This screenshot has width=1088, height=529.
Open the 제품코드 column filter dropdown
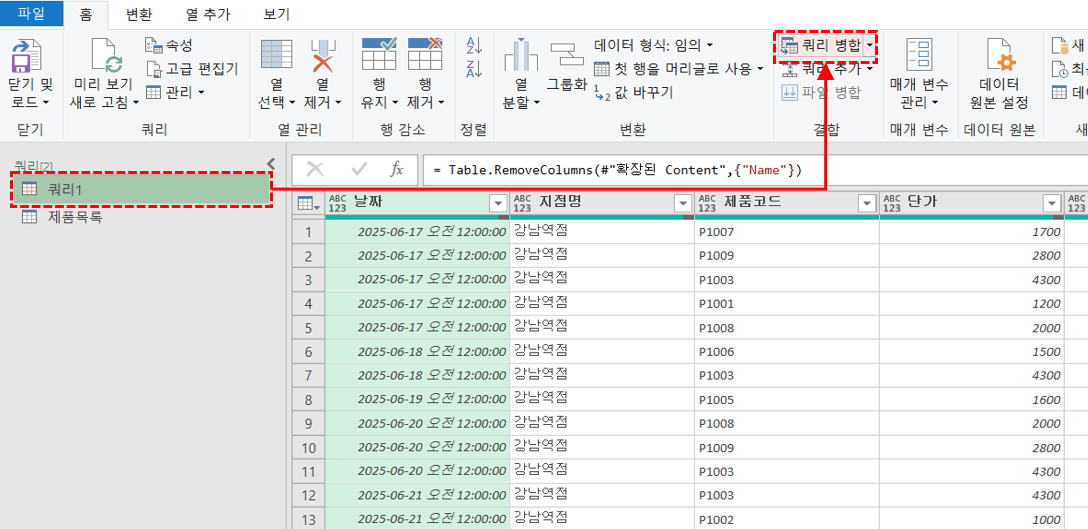[867, 203]
